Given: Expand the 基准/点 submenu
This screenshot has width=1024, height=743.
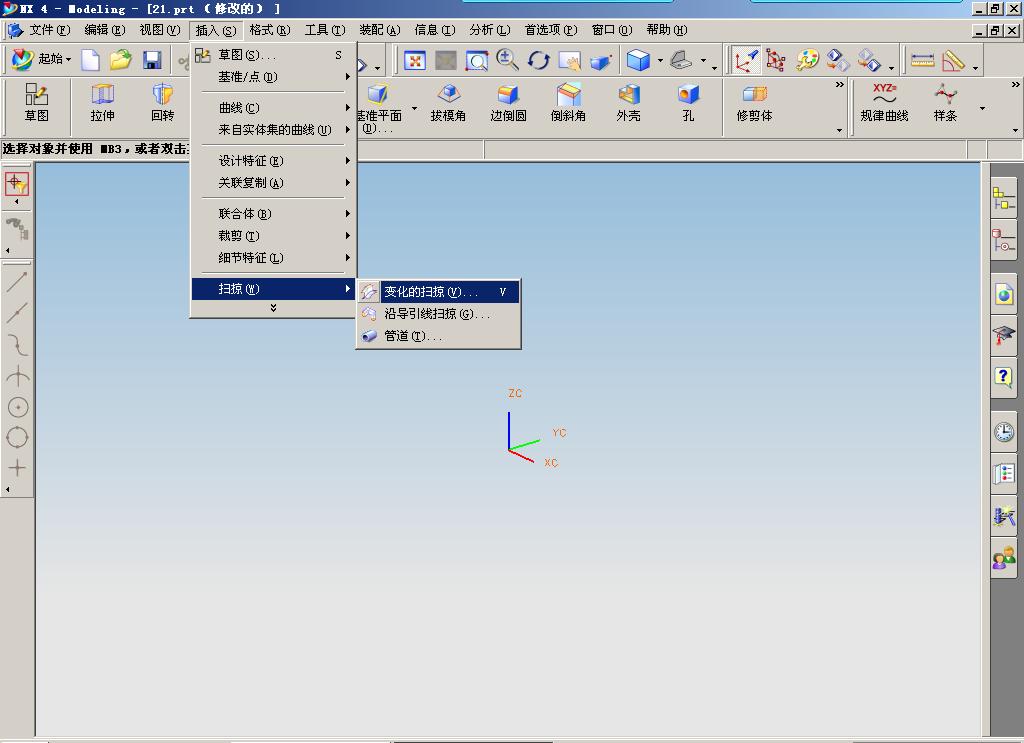Looking at the screenshot, I should pos(273,76).
